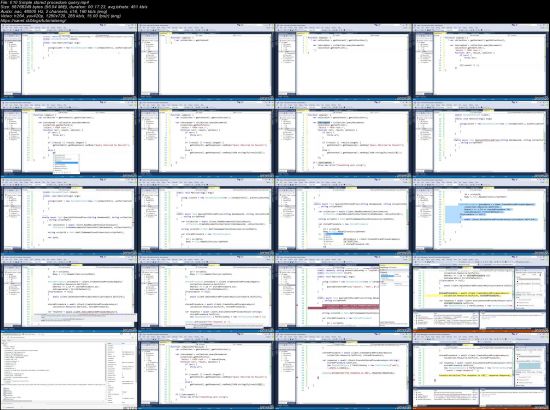The height and width of the screenshot is (410, 550).
Task: Open the thumbnail with red breakpoint-highlighted line
Action: [343, 293]
